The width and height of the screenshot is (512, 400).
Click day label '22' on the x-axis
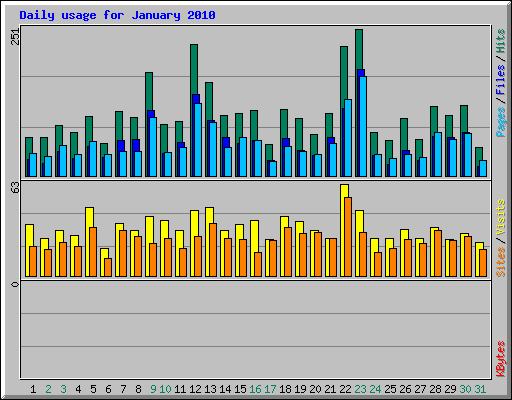coord(345,389)
